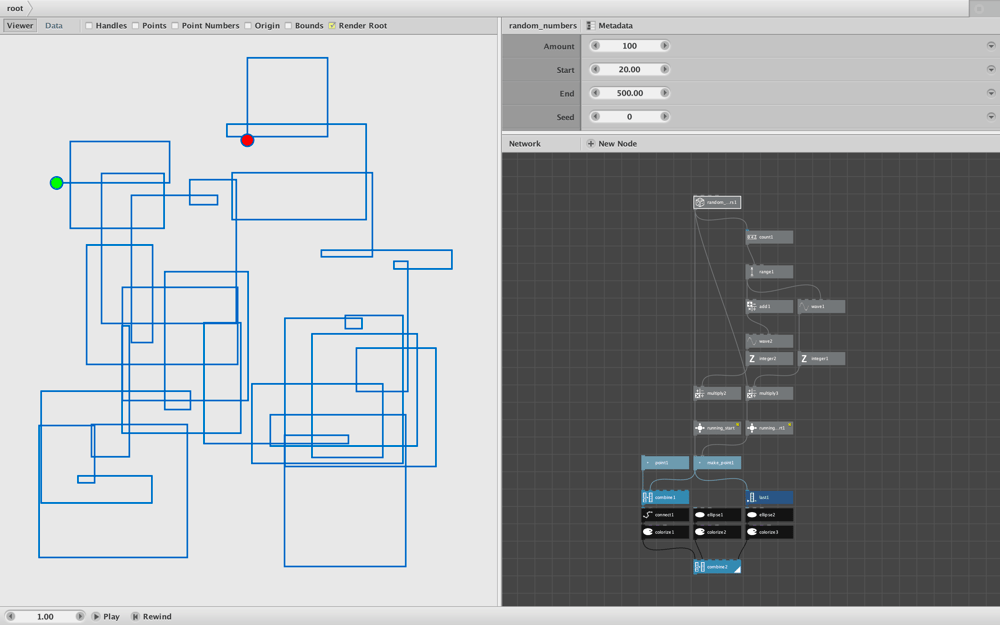Switch to the Viewer tab

pyautogui.click(x=20, y=26)
